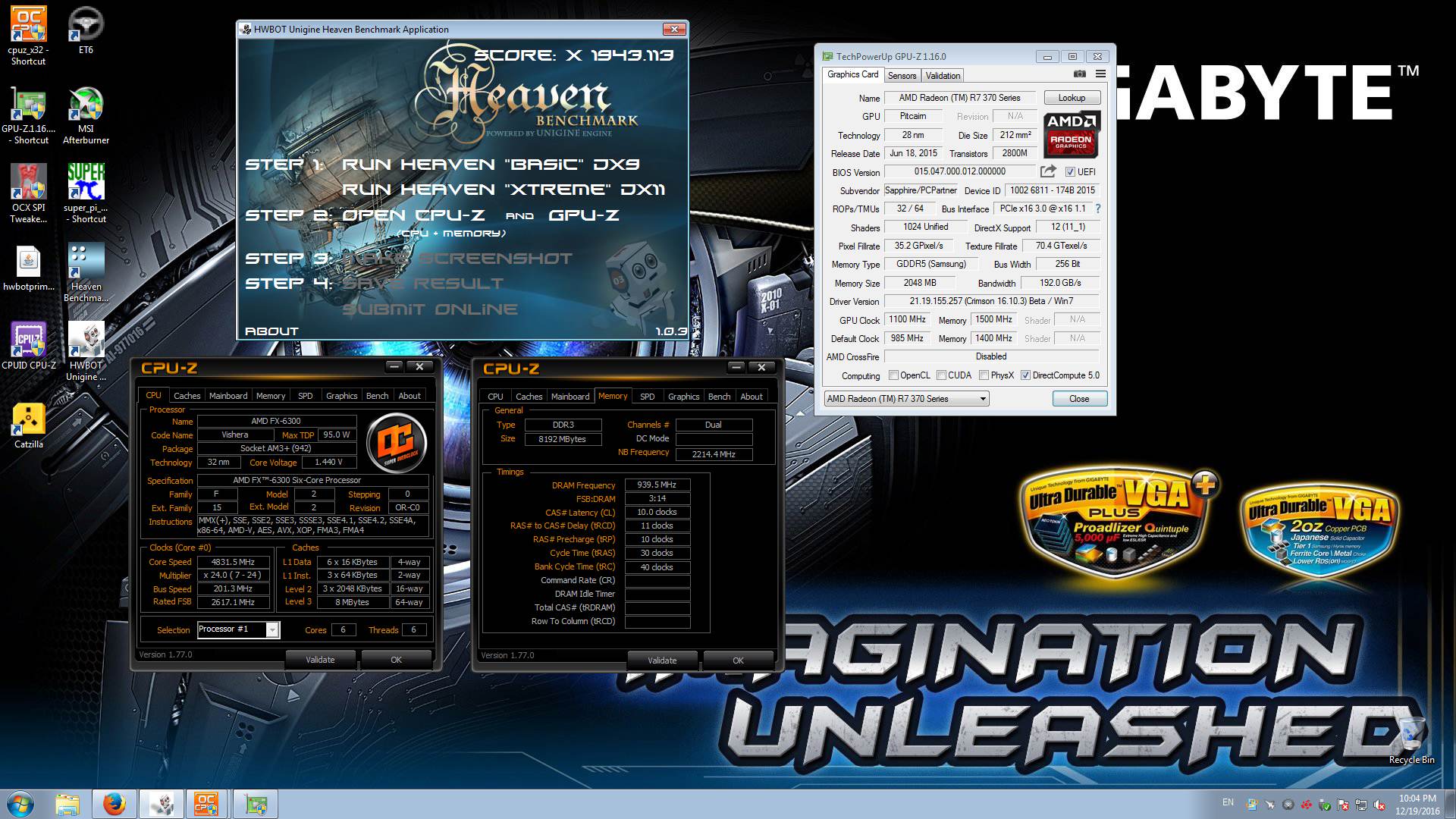Open the OCX SPI Tweaker desktop icon
Screen dimensions: 1456x819
(x=28, y=194)
